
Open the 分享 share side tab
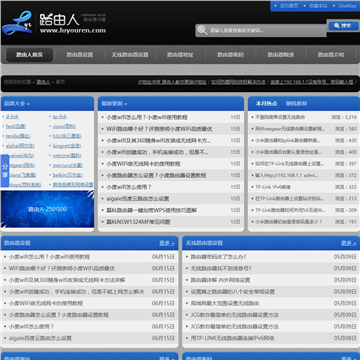(x=5, y=171)
